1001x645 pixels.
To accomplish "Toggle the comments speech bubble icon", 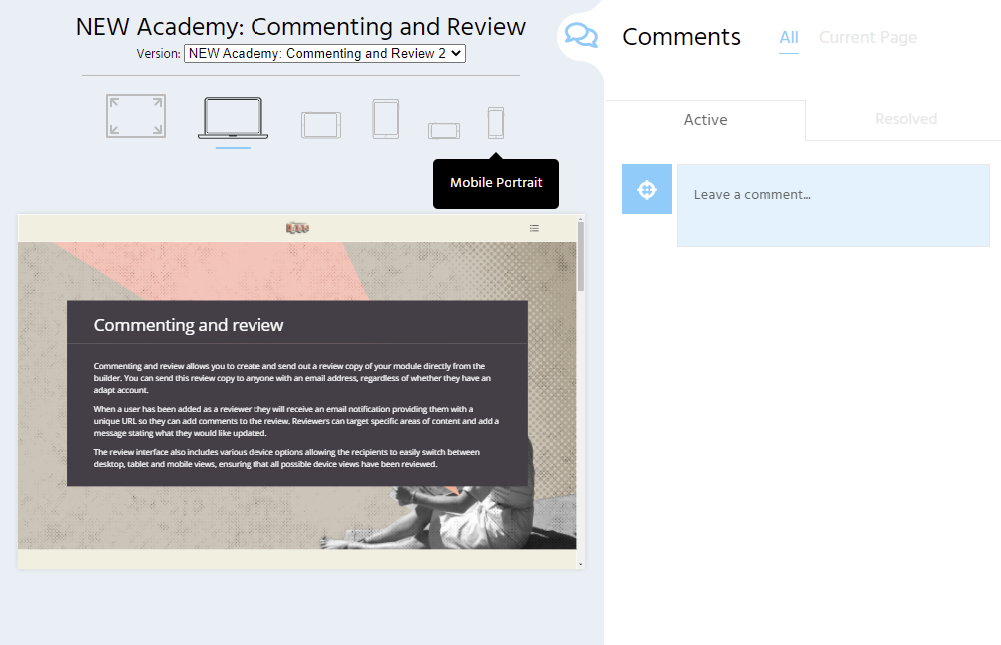I will click(x=581, y=36).
